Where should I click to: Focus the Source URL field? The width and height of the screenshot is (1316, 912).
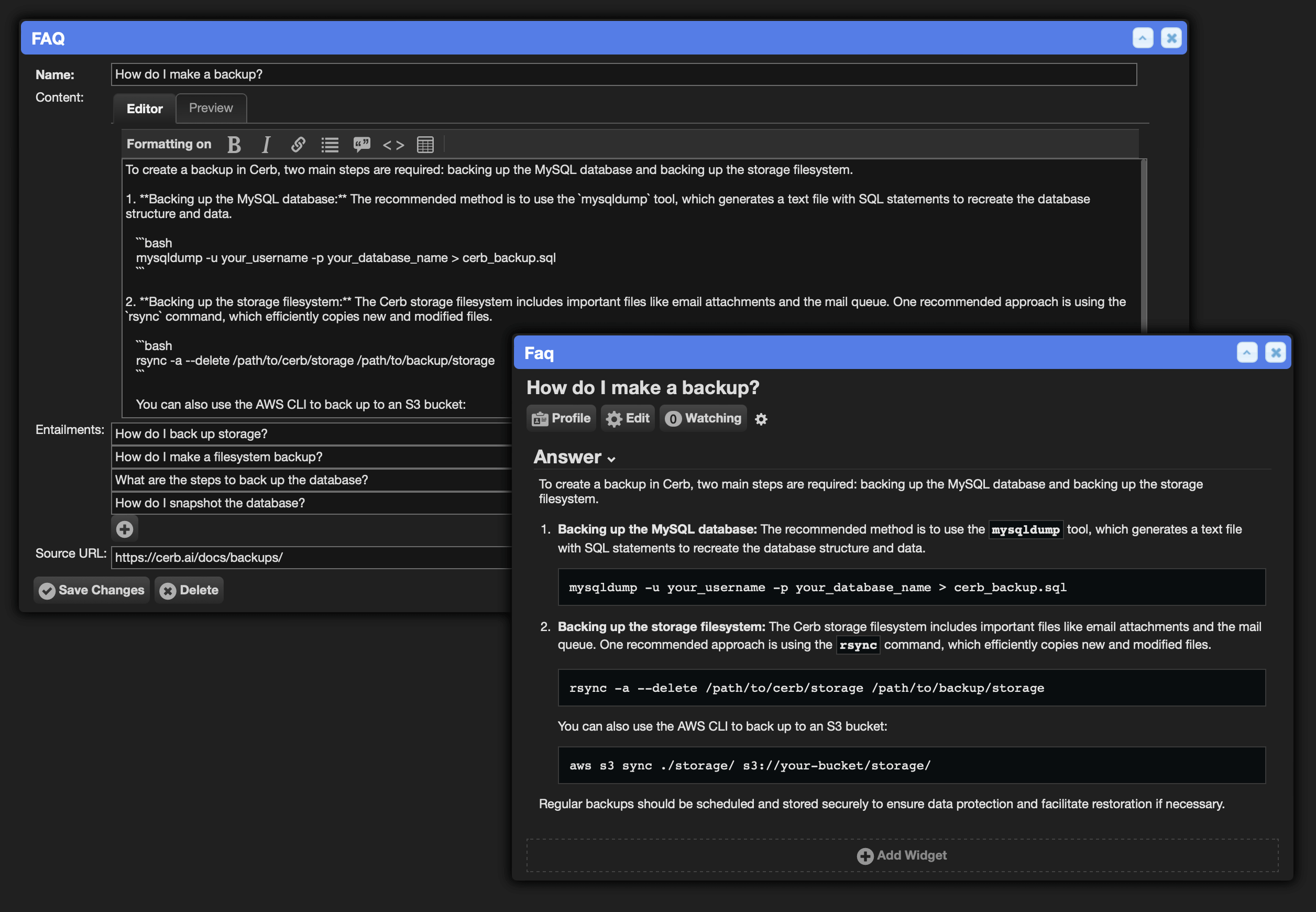pyautogui.click(x=311, y=557)
